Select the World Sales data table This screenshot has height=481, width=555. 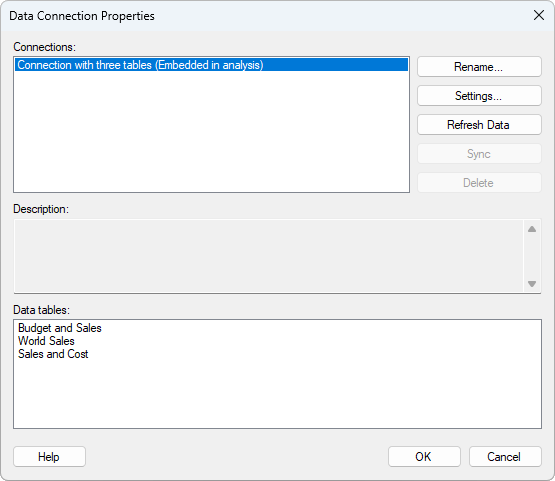point(46,341)
